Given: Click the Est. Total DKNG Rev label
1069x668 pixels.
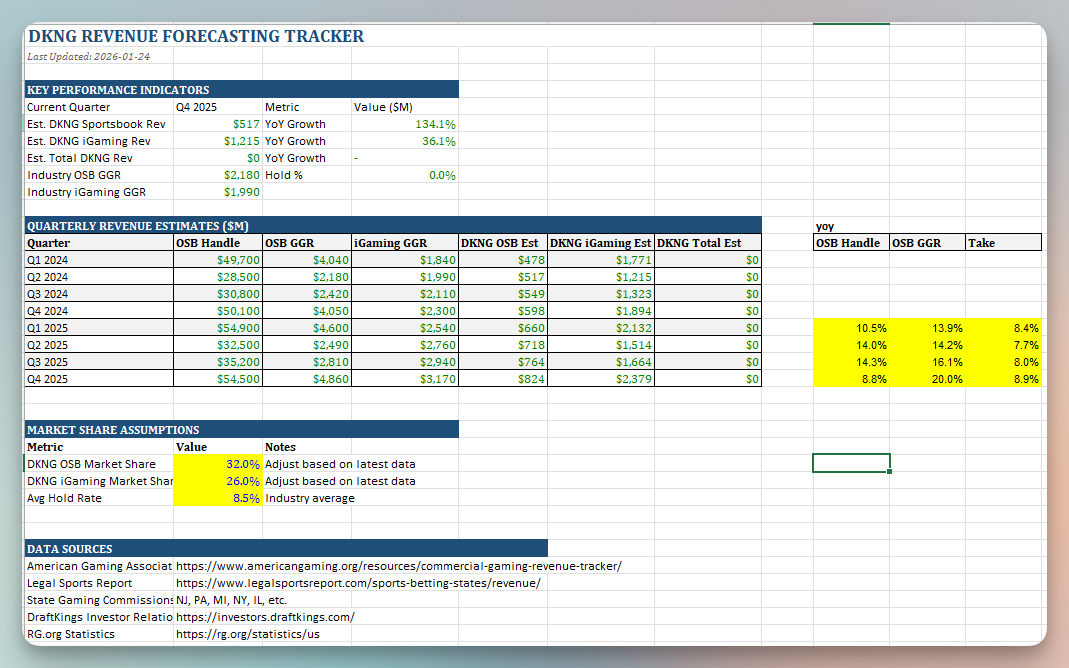Looking at the screenshot, I should (80, 158).
